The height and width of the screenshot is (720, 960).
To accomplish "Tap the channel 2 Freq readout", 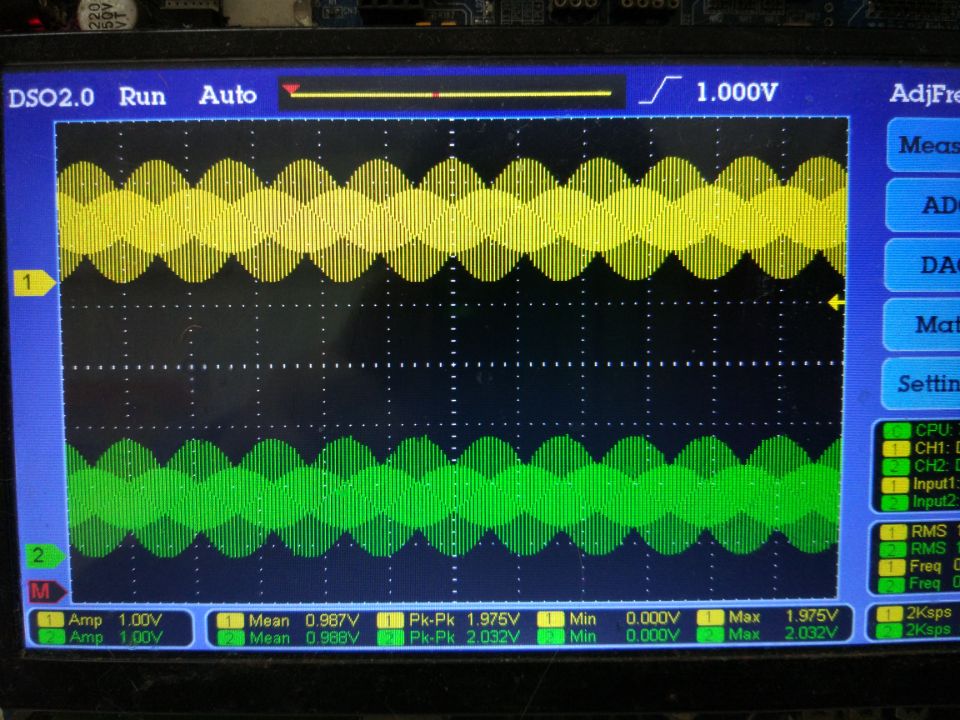I will (918, 585).
